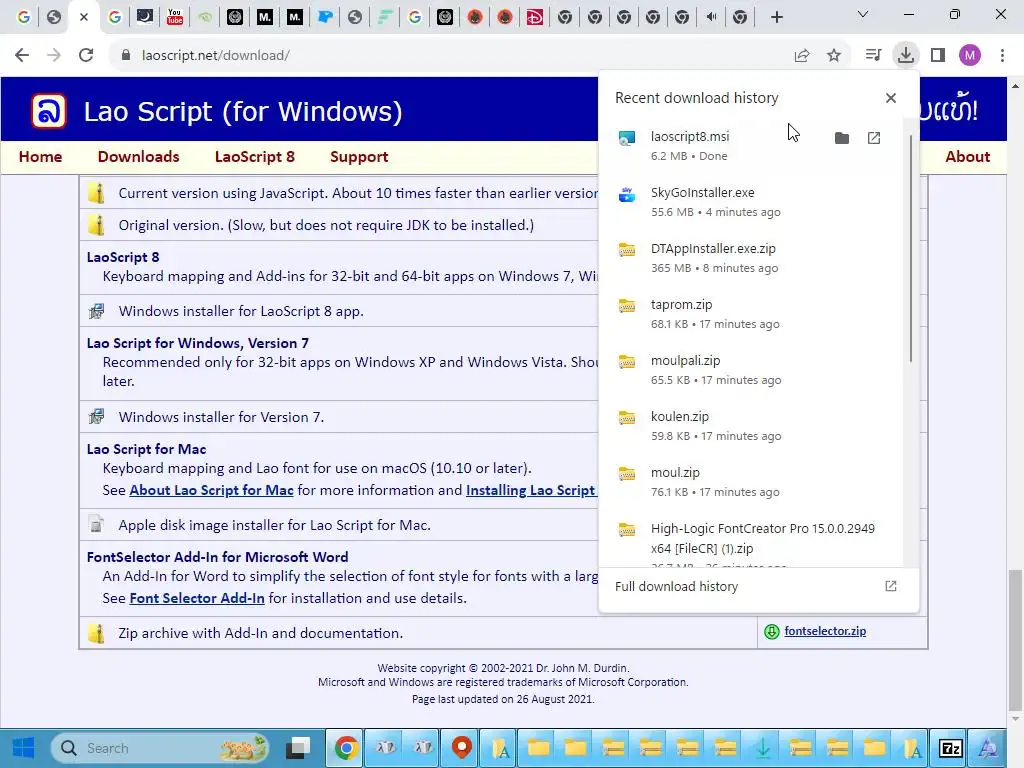Open the DTAppInstaller.exe.zip download
Viewport: 1024px width, 768px height.
tap(750, 258)
